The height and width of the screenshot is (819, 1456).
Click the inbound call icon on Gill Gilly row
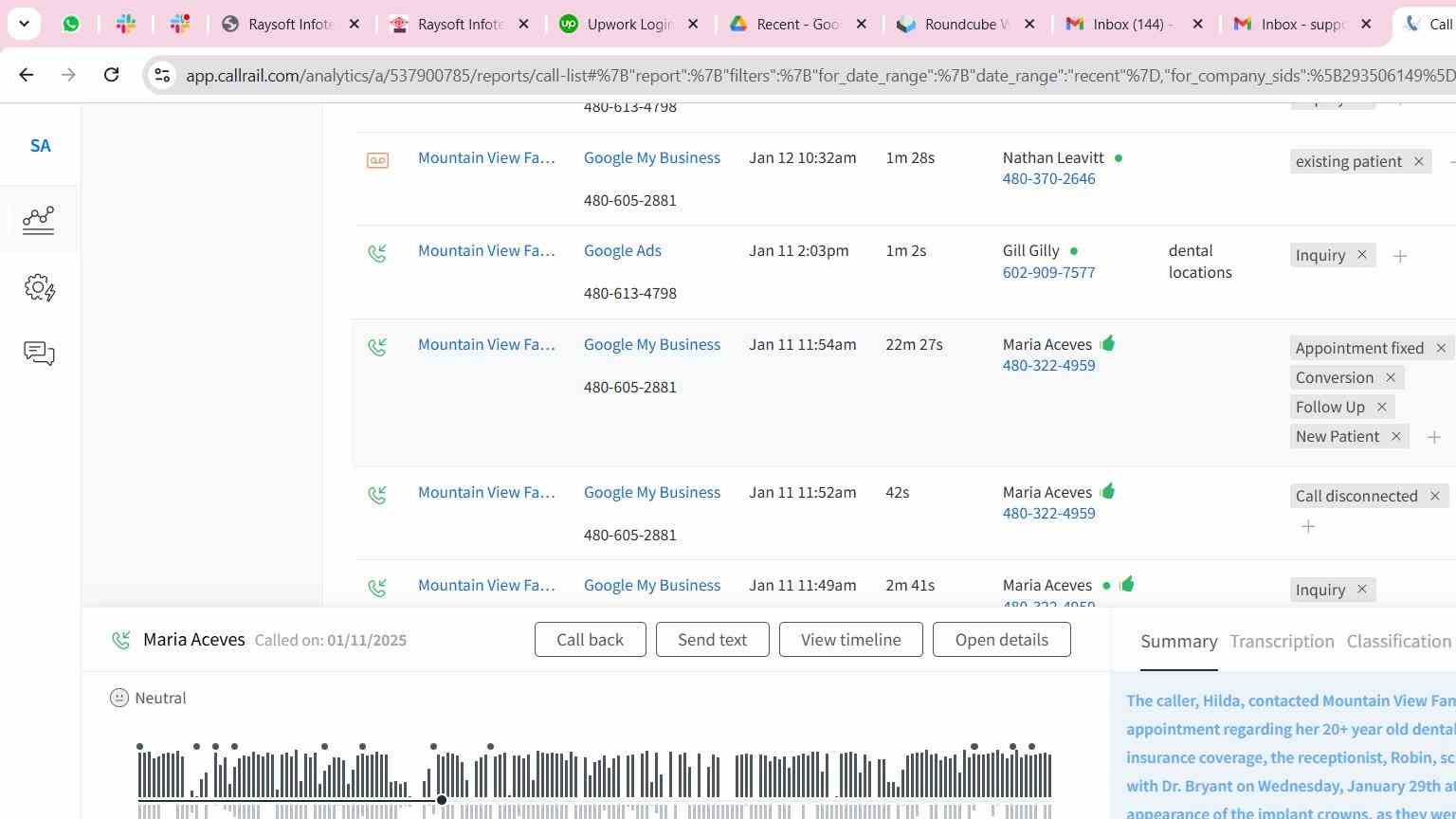click(x=377, y=253)
